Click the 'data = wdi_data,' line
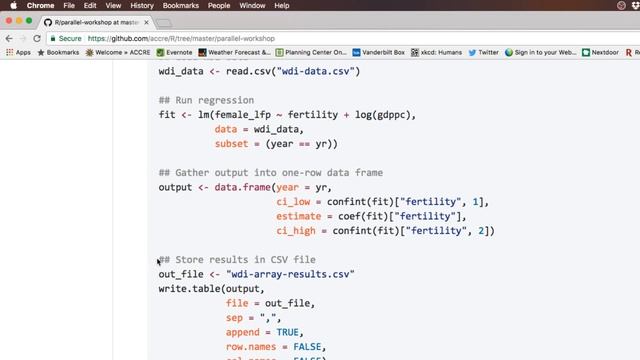 click(259, 129)
